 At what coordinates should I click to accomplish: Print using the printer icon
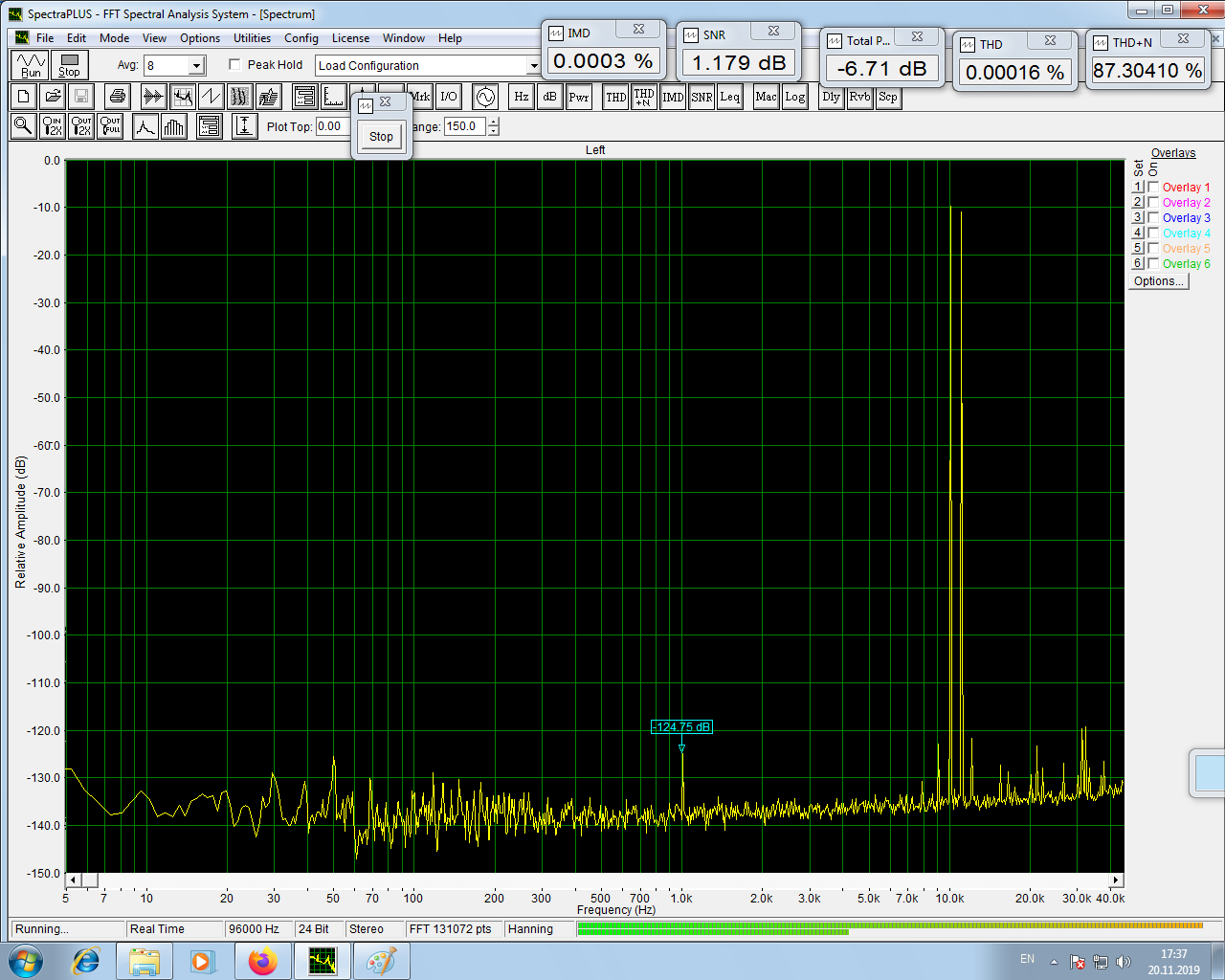coord(117,97)
